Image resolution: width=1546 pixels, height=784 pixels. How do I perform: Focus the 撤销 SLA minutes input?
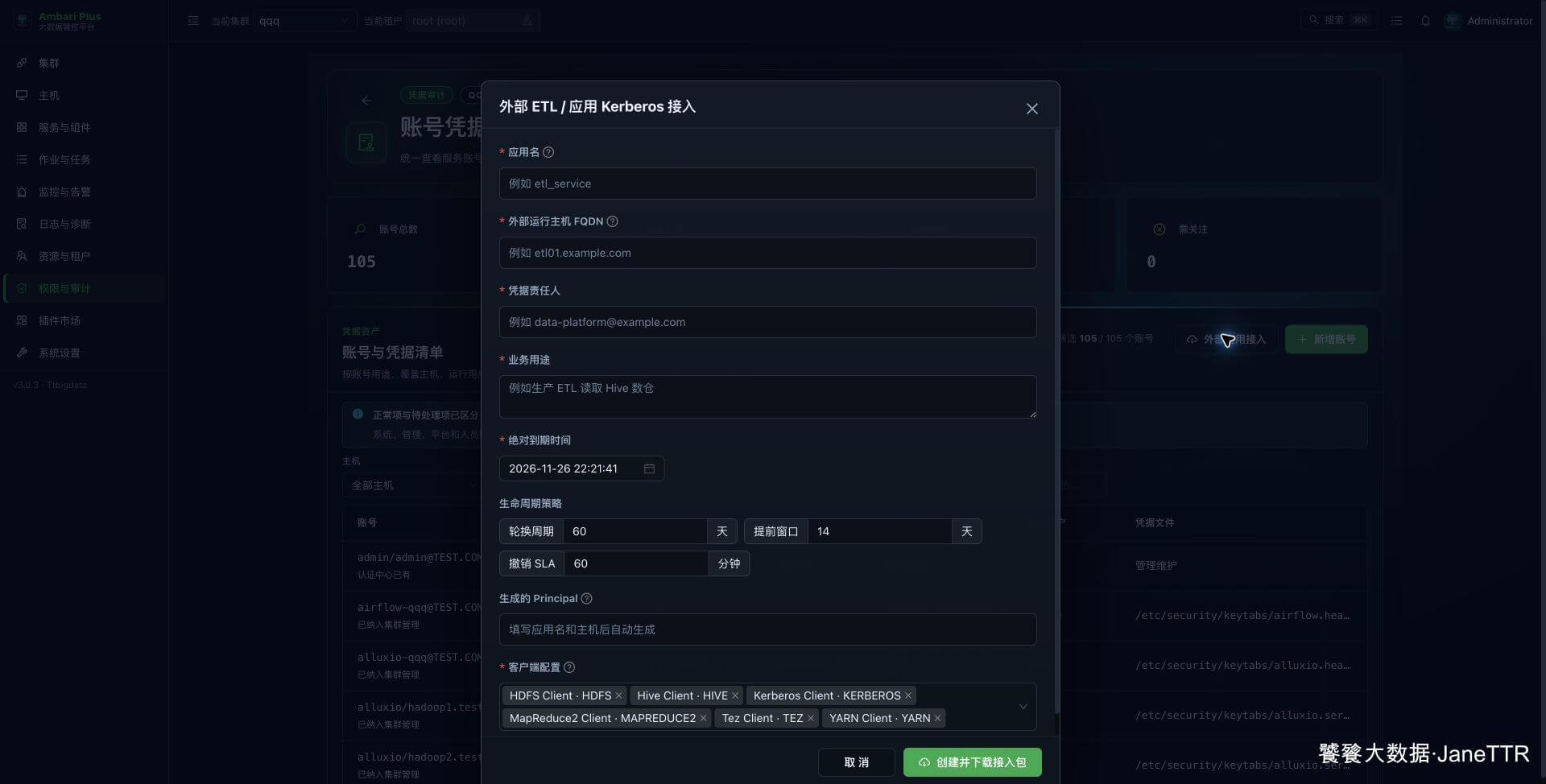pyautogui.click(x=636, y=563)
